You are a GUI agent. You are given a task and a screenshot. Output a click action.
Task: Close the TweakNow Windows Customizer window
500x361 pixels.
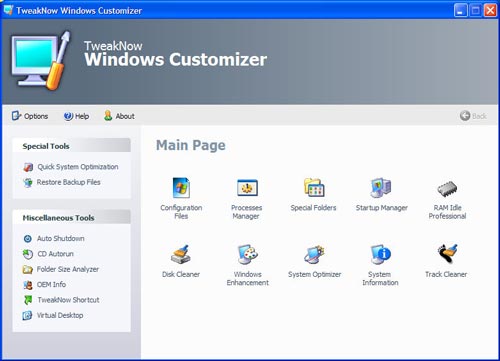coord(490,10)
